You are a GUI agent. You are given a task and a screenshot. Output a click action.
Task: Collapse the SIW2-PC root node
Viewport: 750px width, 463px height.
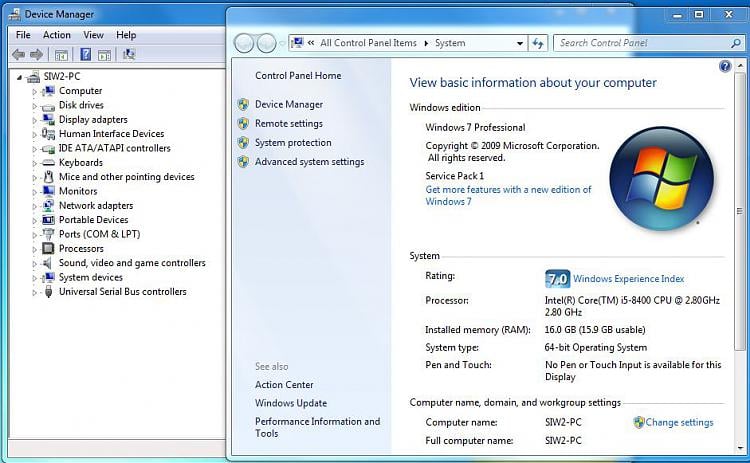(x=19, y=77)
